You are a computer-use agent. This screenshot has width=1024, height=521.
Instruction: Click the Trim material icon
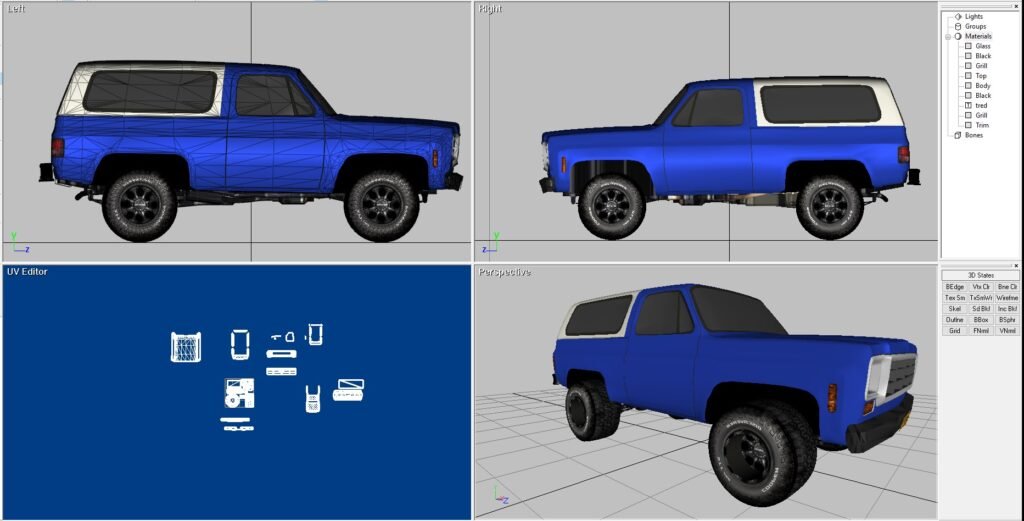click(968, 125)
